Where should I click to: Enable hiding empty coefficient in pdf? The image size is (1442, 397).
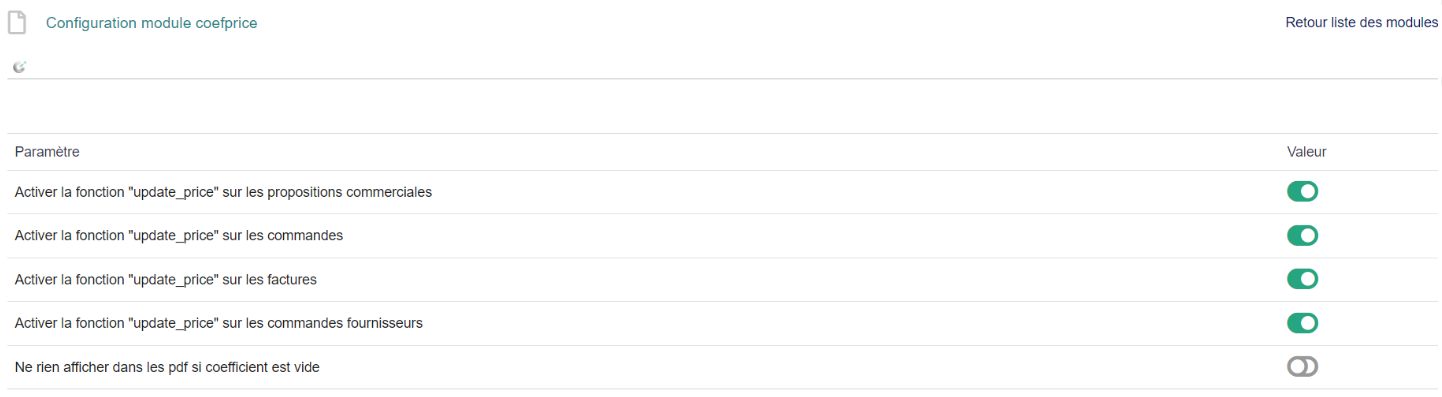click(1302, 367)
